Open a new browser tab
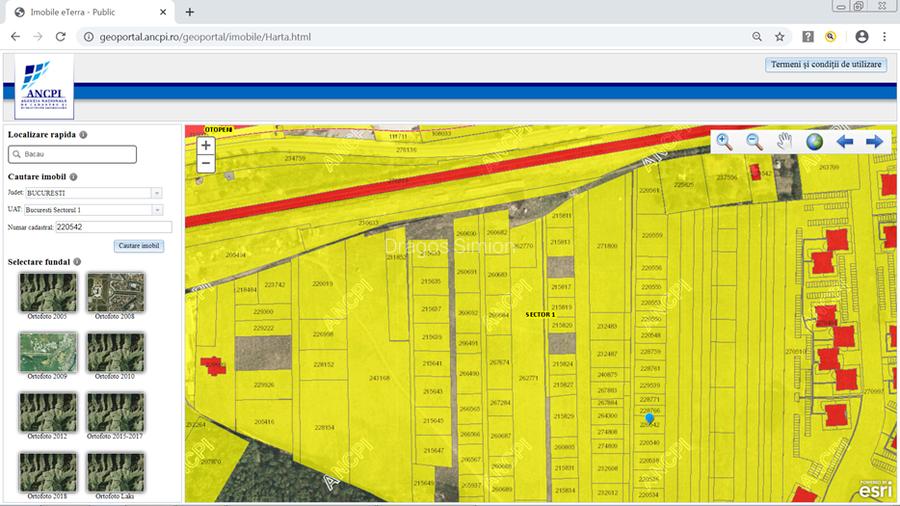The height and width of the screenshot is (506, 900). [x=190, y=11]
